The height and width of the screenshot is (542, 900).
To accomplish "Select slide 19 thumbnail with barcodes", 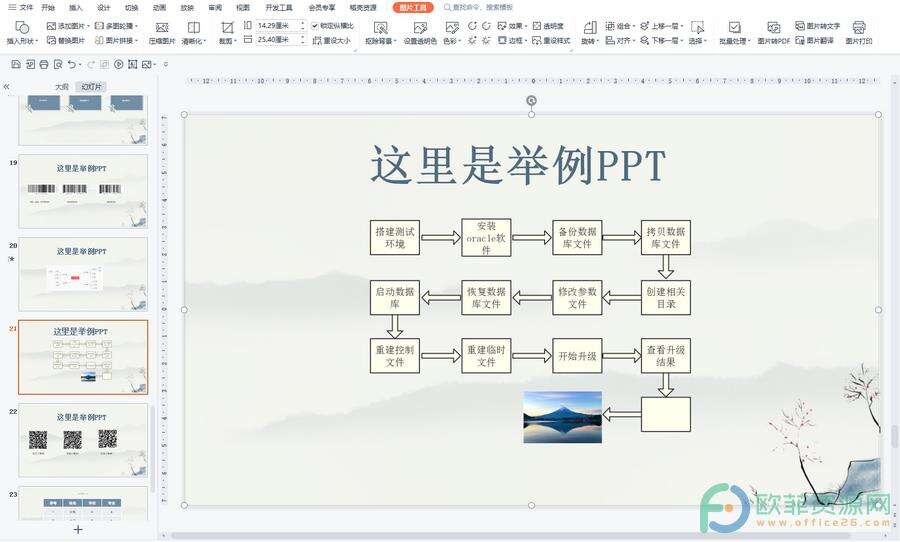I will coord(83,191).
